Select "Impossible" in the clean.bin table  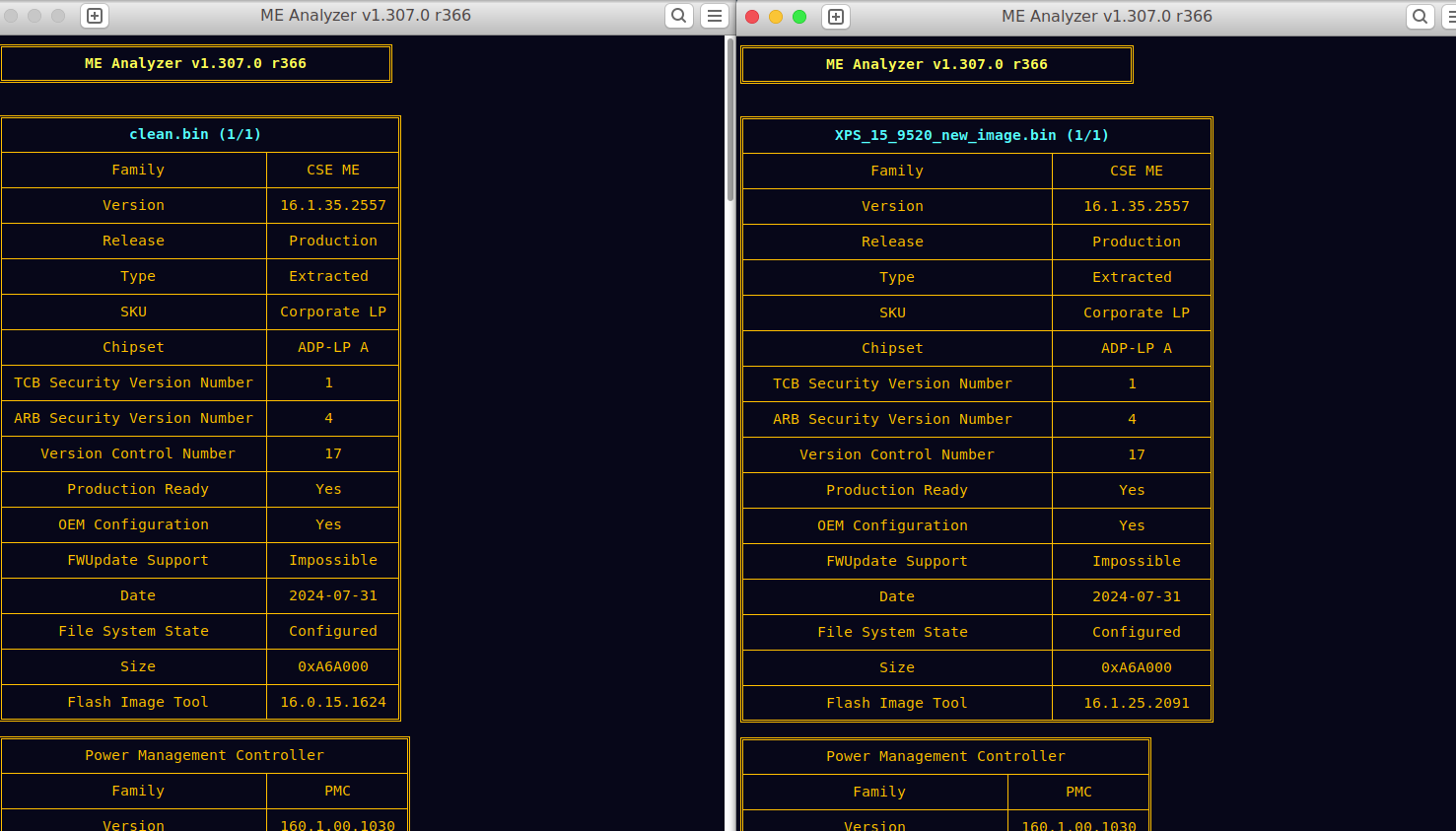(x=333, y=560)
